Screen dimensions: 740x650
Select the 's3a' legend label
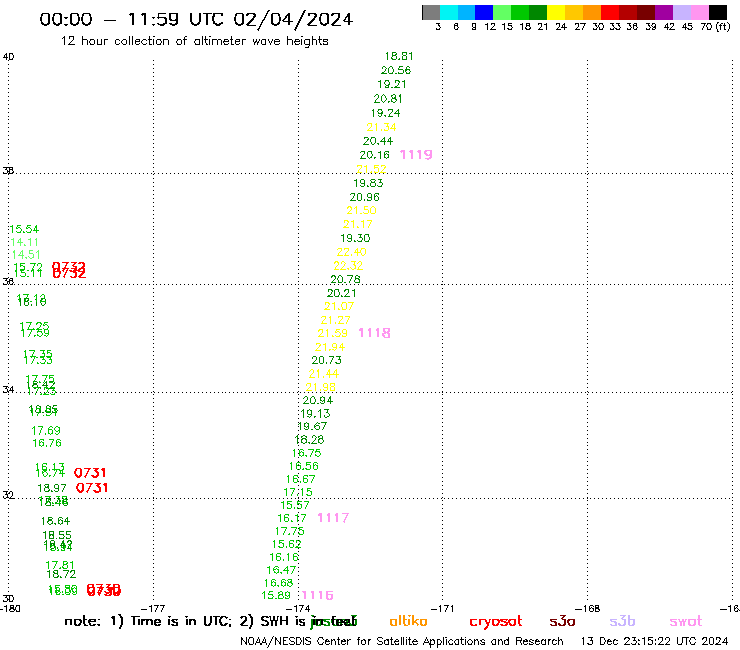coord(563,621)
